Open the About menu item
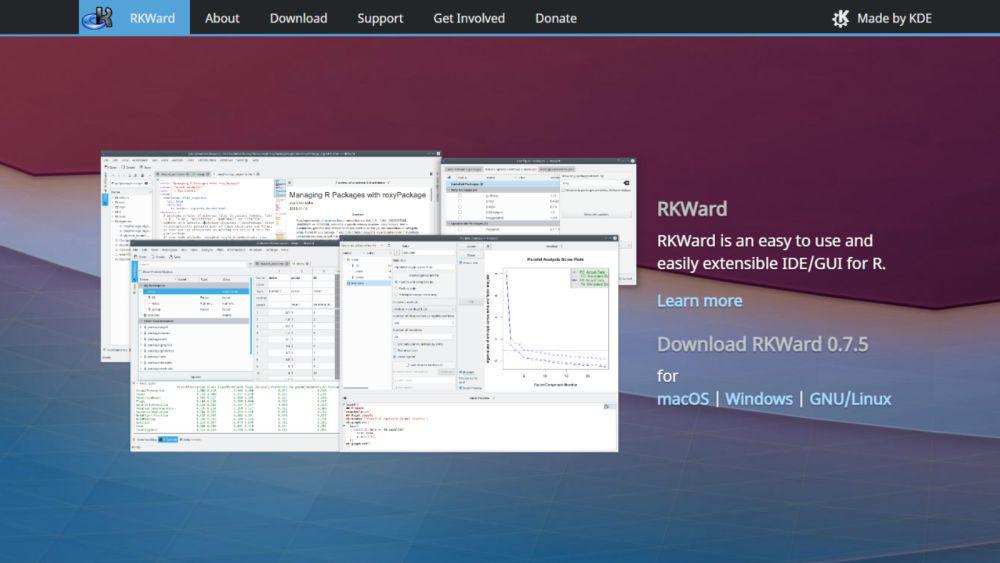The width and height of the screenshot is (1000, 563). [x=222, y=18]
